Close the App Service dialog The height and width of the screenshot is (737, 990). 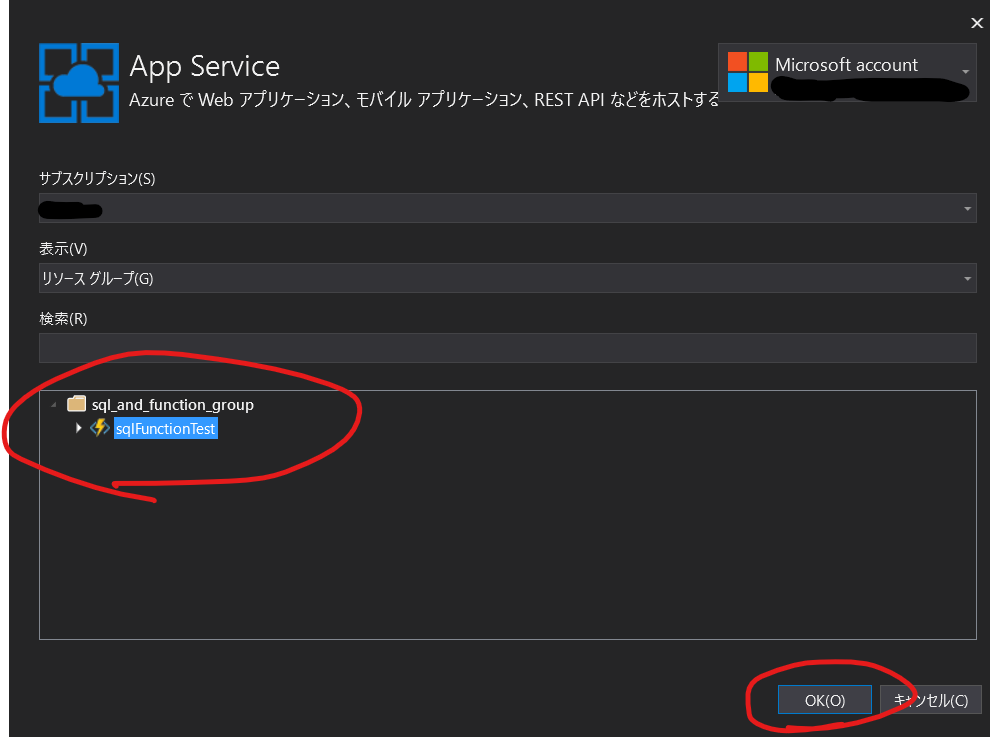pyautogui.click(x=976, y=22)
